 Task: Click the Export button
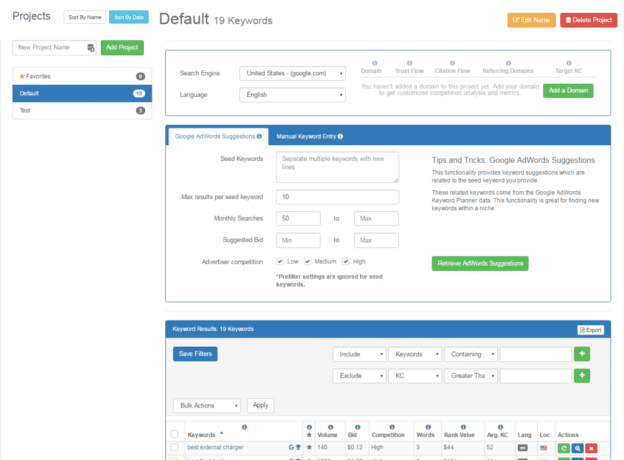(591, 329)
